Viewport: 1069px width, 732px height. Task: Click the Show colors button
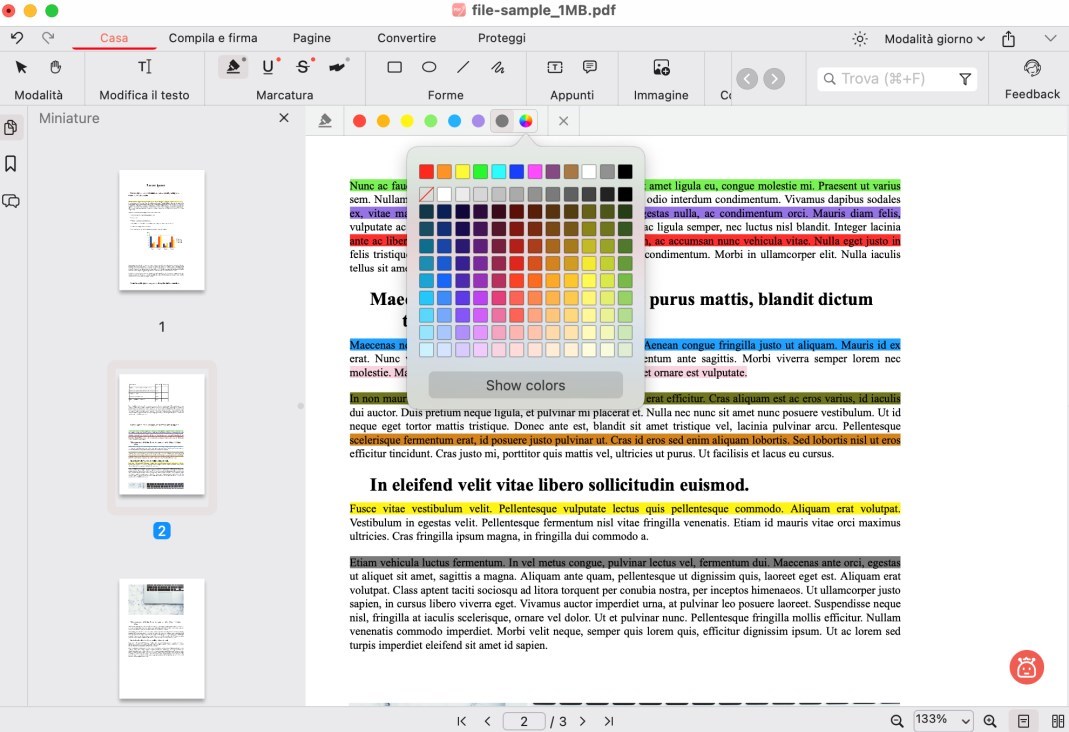525,385
